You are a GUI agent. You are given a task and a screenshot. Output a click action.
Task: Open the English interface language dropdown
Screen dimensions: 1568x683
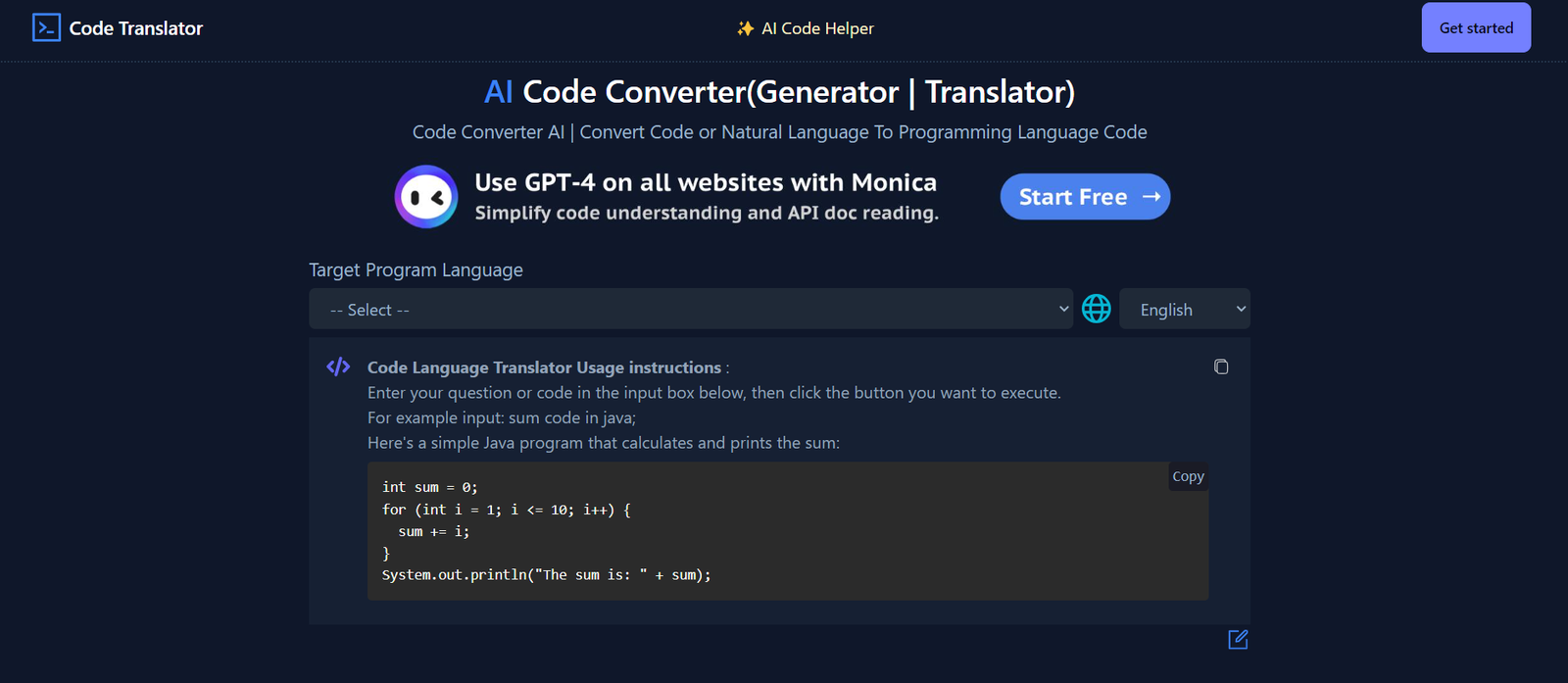point(1184,310)
